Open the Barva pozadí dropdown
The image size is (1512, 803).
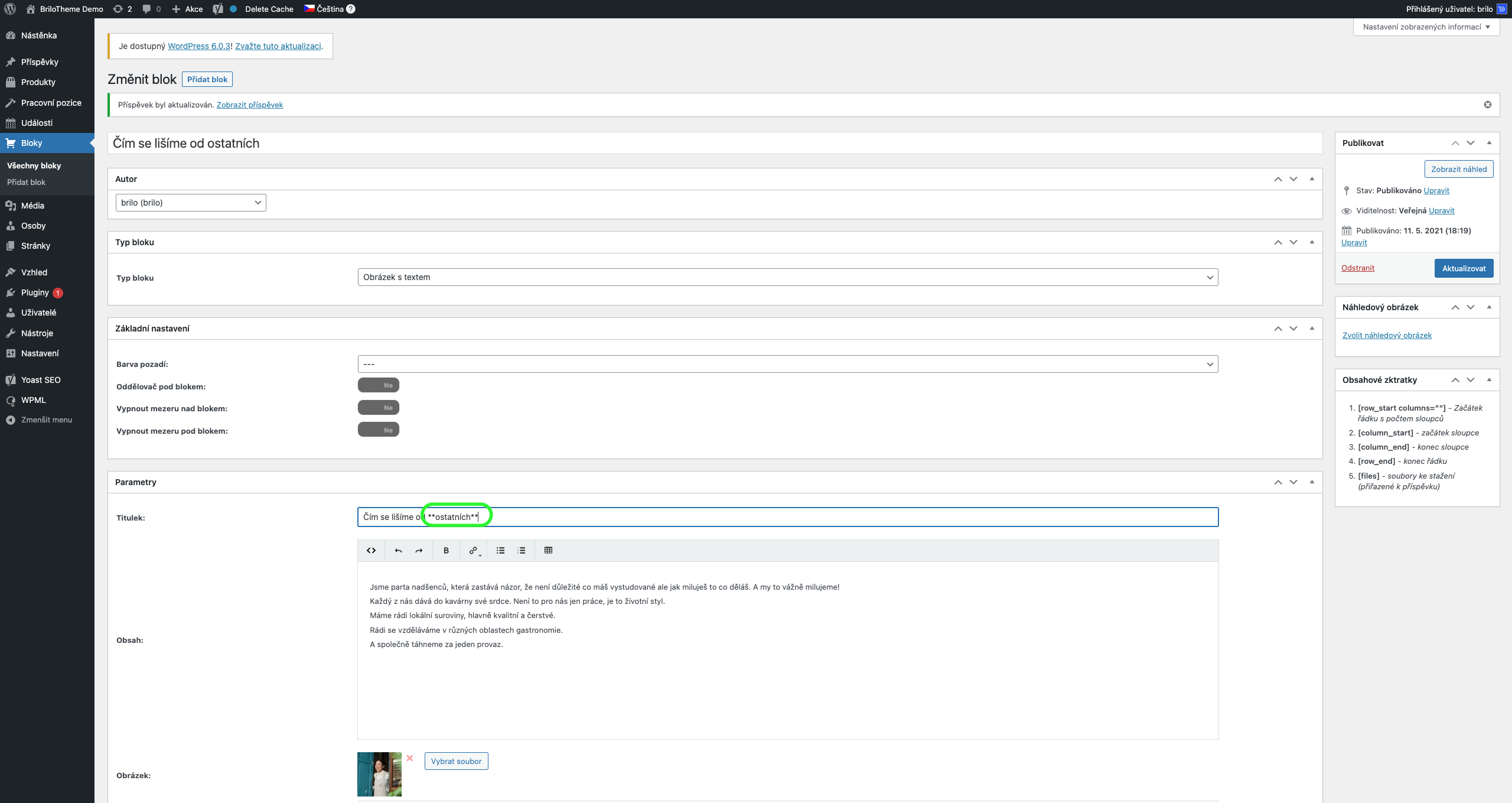(787, 364)
